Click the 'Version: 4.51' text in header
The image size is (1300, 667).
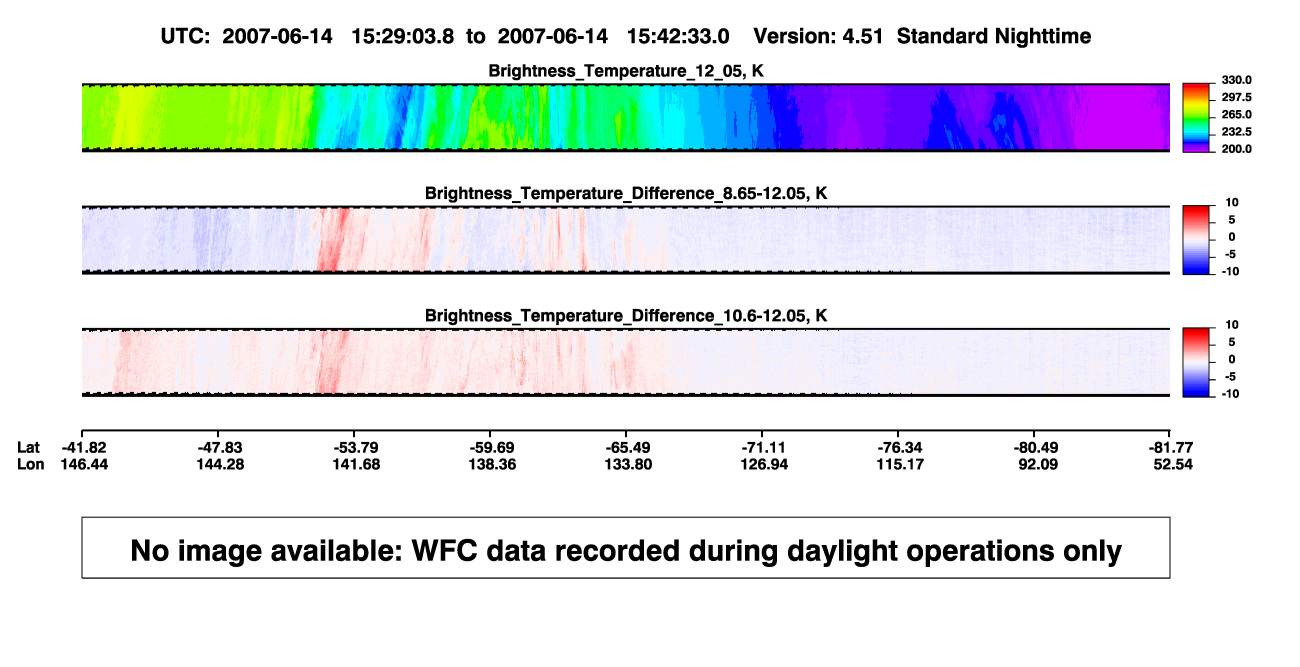click(x=819, y=36)
